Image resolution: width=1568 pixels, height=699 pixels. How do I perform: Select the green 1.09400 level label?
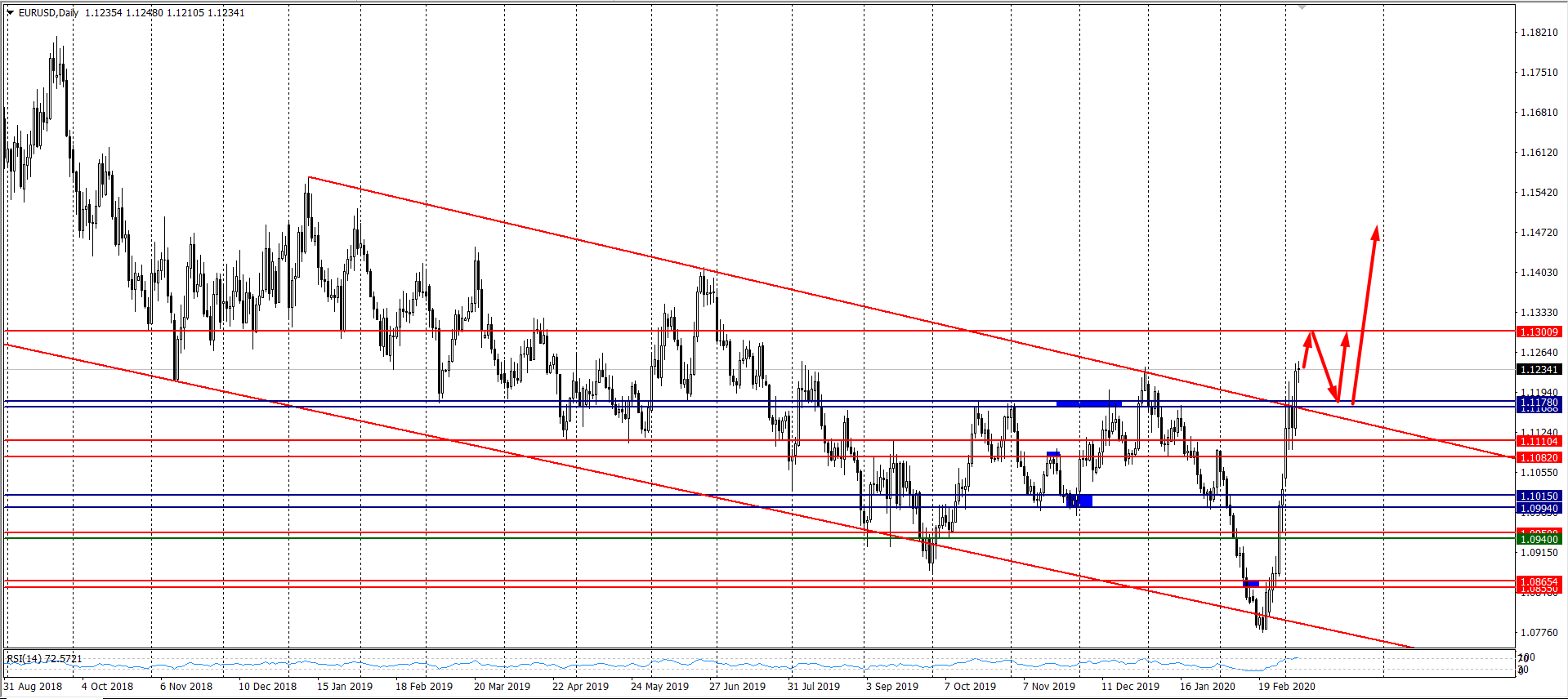[1539, 539]
